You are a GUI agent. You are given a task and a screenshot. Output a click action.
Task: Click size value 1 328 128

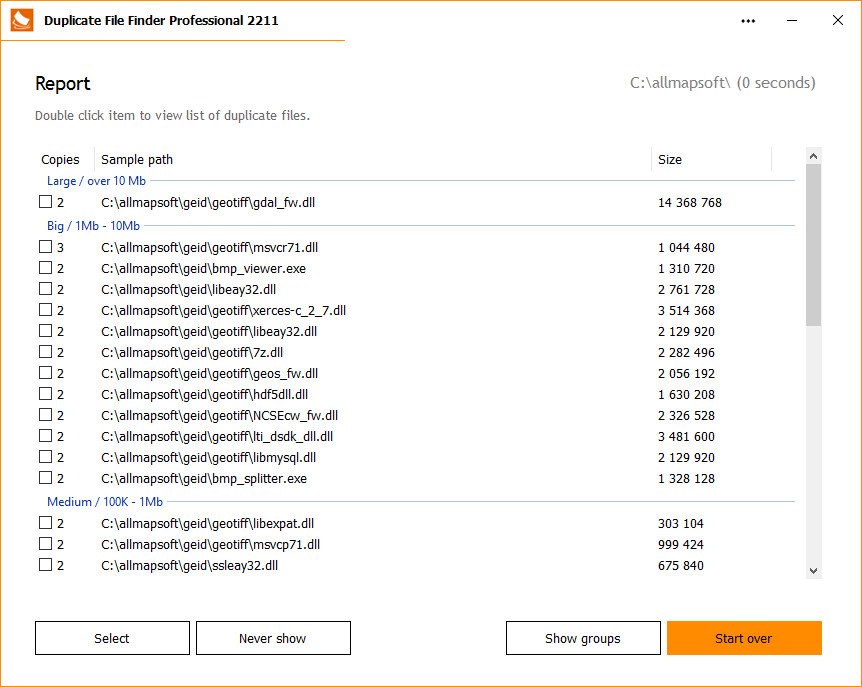coord(687,478)
